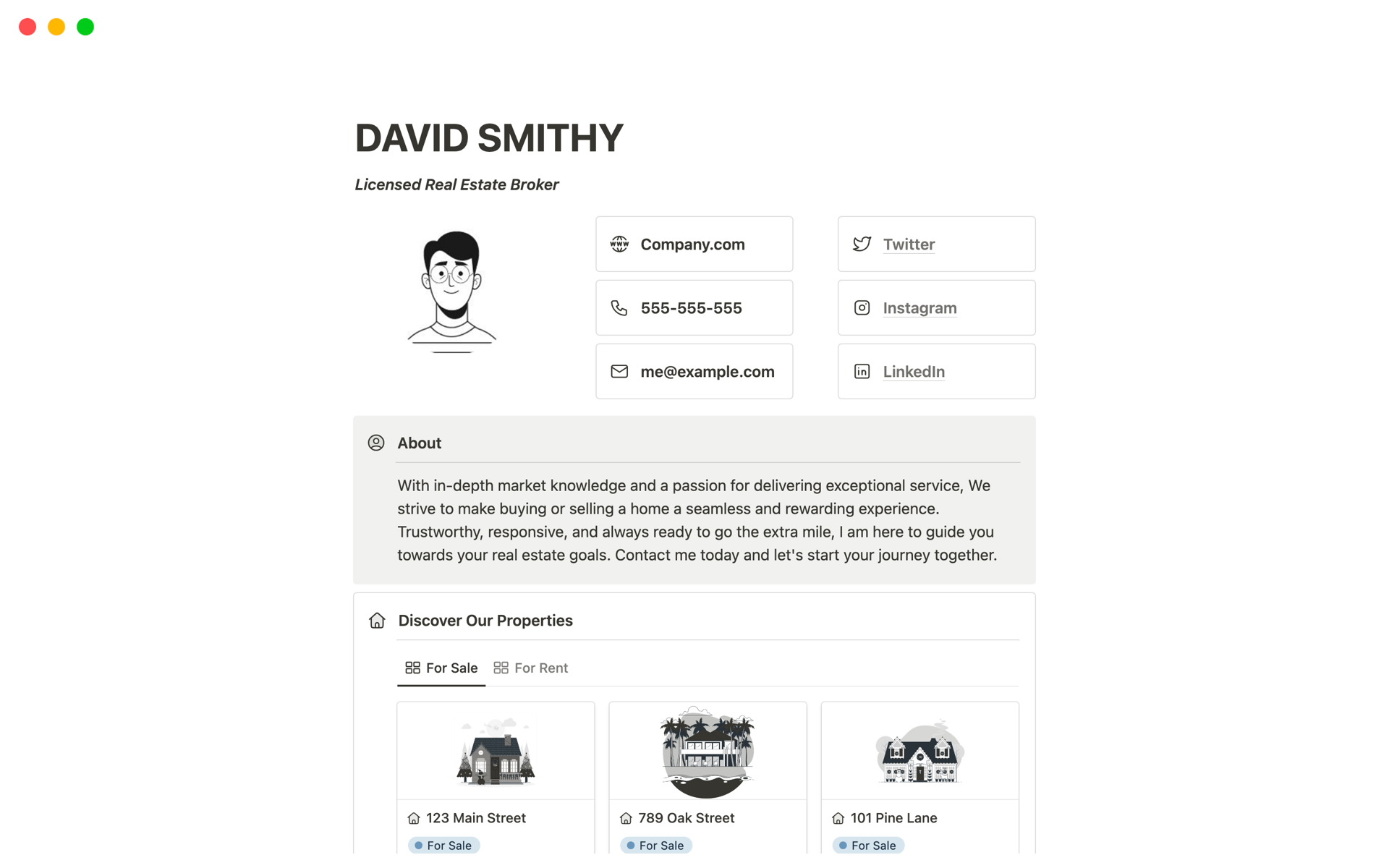Viewport: 1389px width, 868px height.
Task: Switch to the For Rent tab
Action: (531, 668)
